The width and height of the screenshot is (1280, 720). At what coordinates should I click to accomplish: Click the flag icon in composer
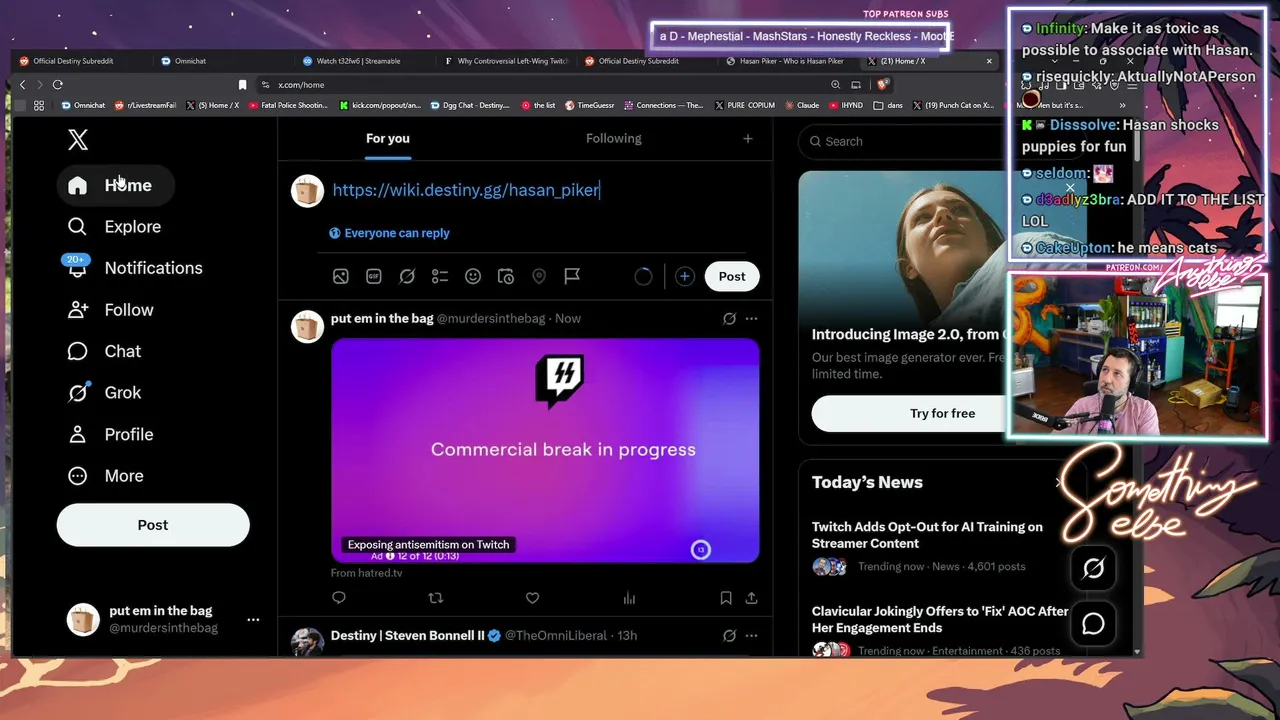(572, 276)
